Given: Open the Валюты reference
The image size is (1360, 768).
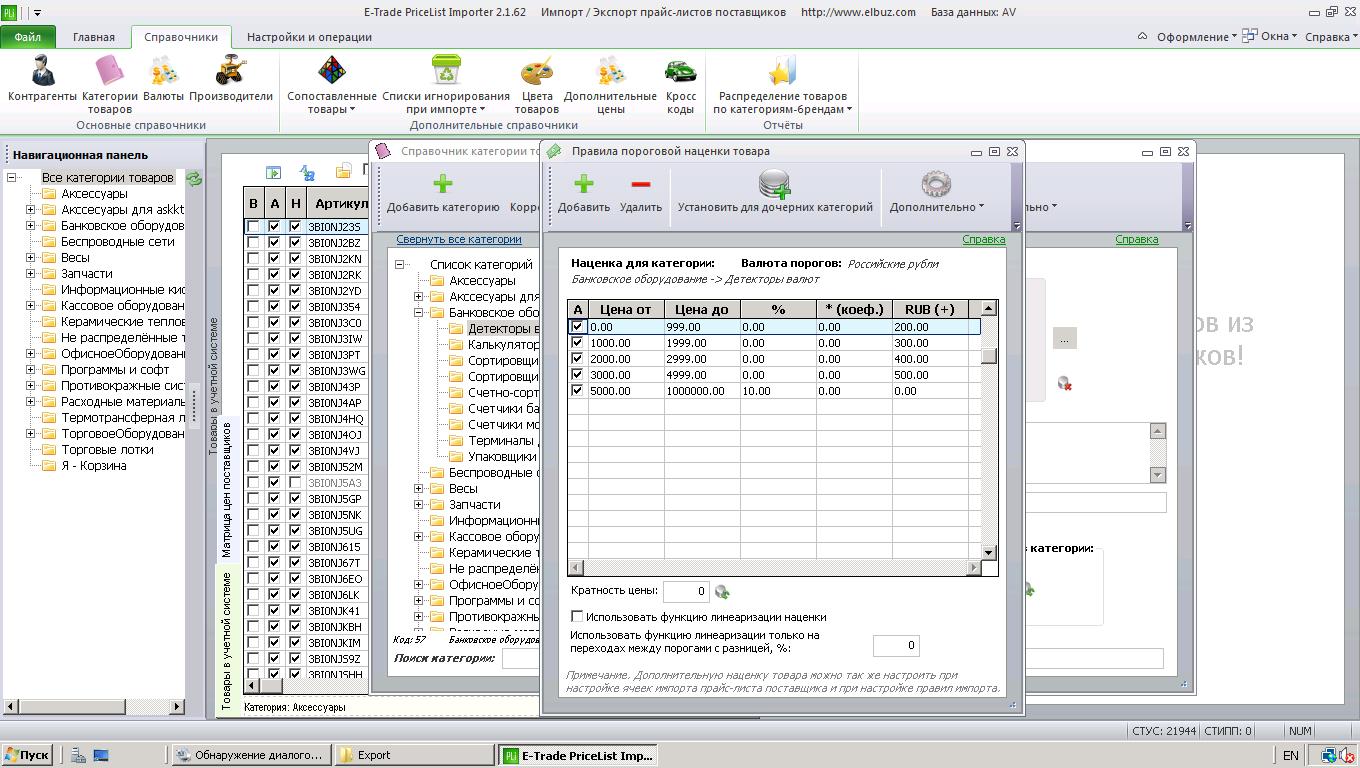Looking at the screenshot, I should (x=163, y=80).
